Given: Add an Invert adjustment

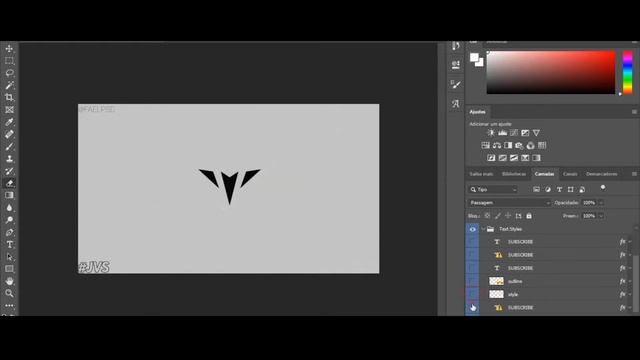Looking at the screenshot, I should coord(491,158).
